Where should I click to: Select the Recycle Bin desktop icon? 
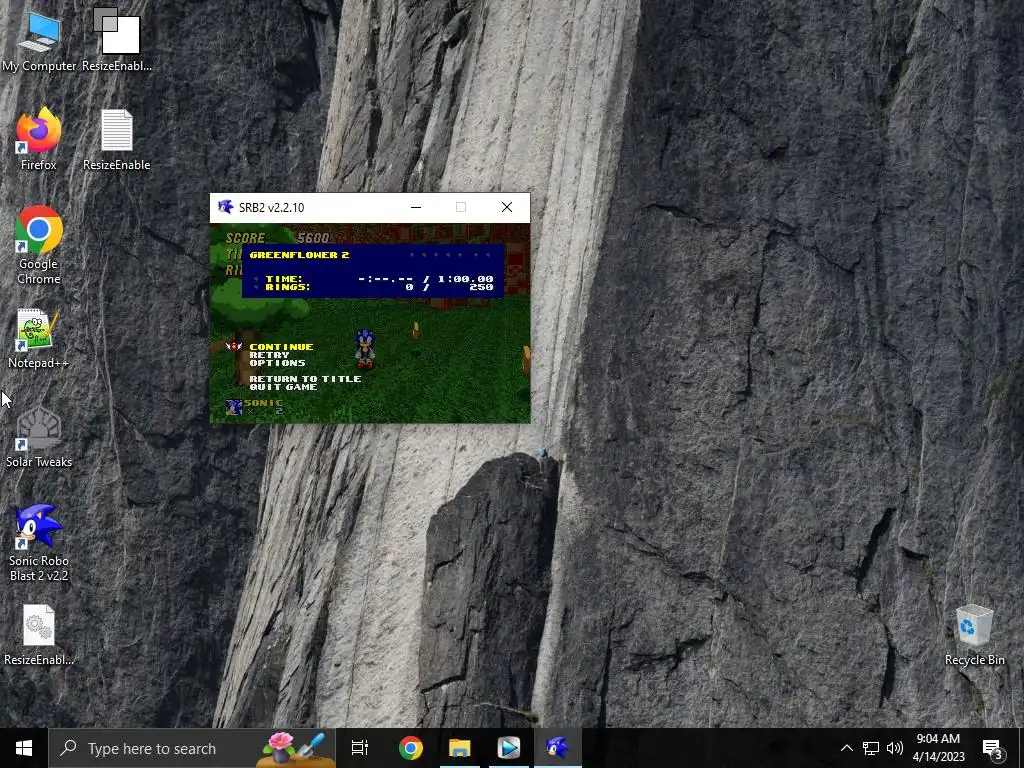click(x=974, y=635)
